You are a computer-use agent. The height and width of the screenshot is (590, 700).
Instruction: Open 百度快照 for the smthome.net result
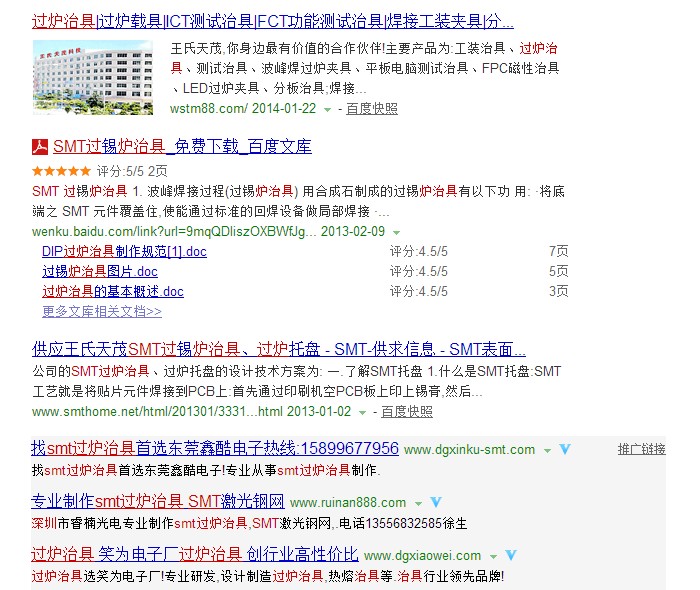coord(407,411)
